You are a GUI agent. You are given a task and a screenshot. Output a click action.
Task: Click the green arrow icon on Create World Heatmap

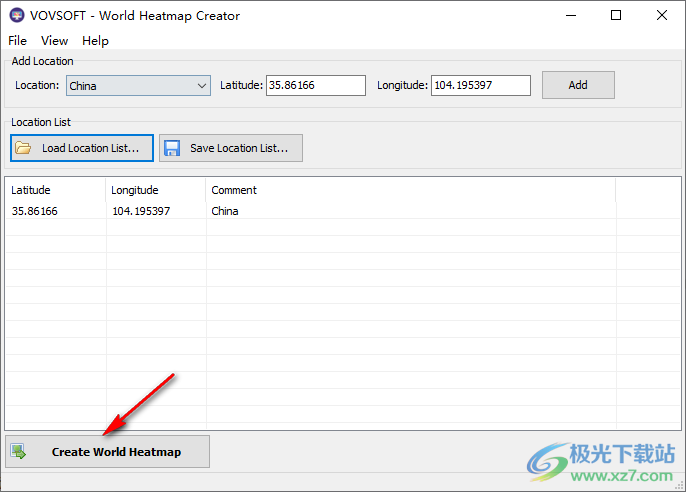(19, 451)
